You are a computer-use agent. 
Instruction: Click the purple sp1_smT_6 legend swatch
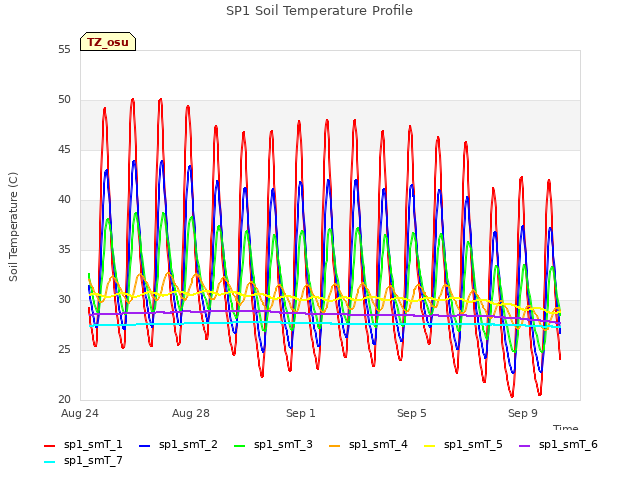pos(524,446)
